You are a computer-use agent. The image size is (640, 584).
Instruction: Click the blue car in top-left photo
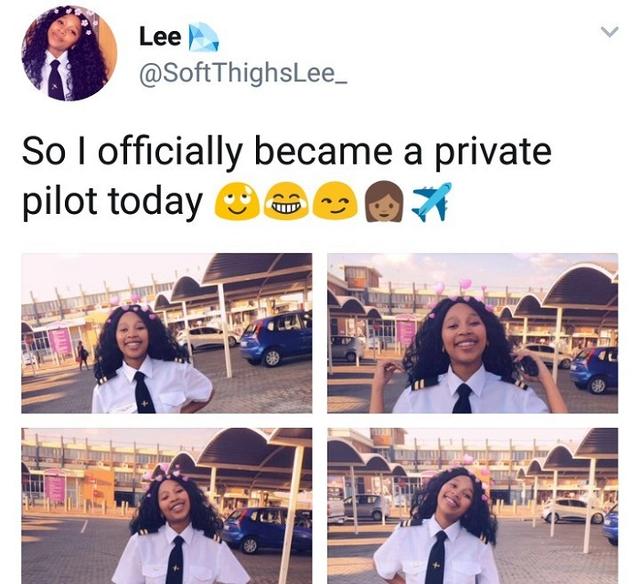(277, 338)
